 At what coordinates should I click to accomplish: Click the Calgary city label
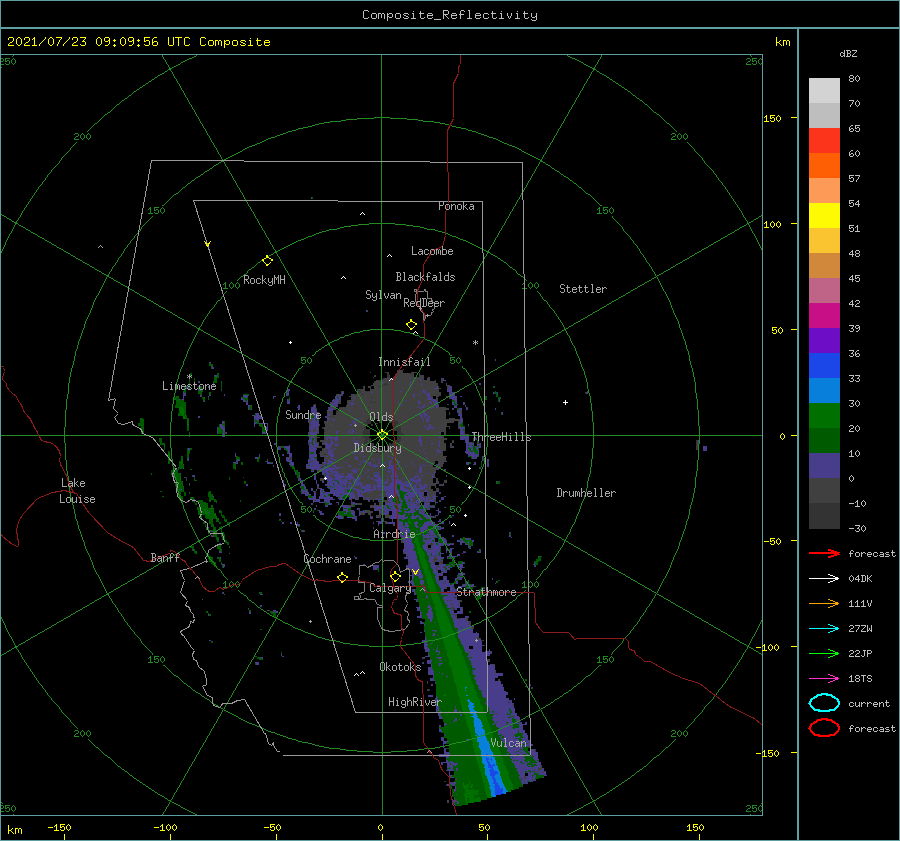click(x=390, y=588)
